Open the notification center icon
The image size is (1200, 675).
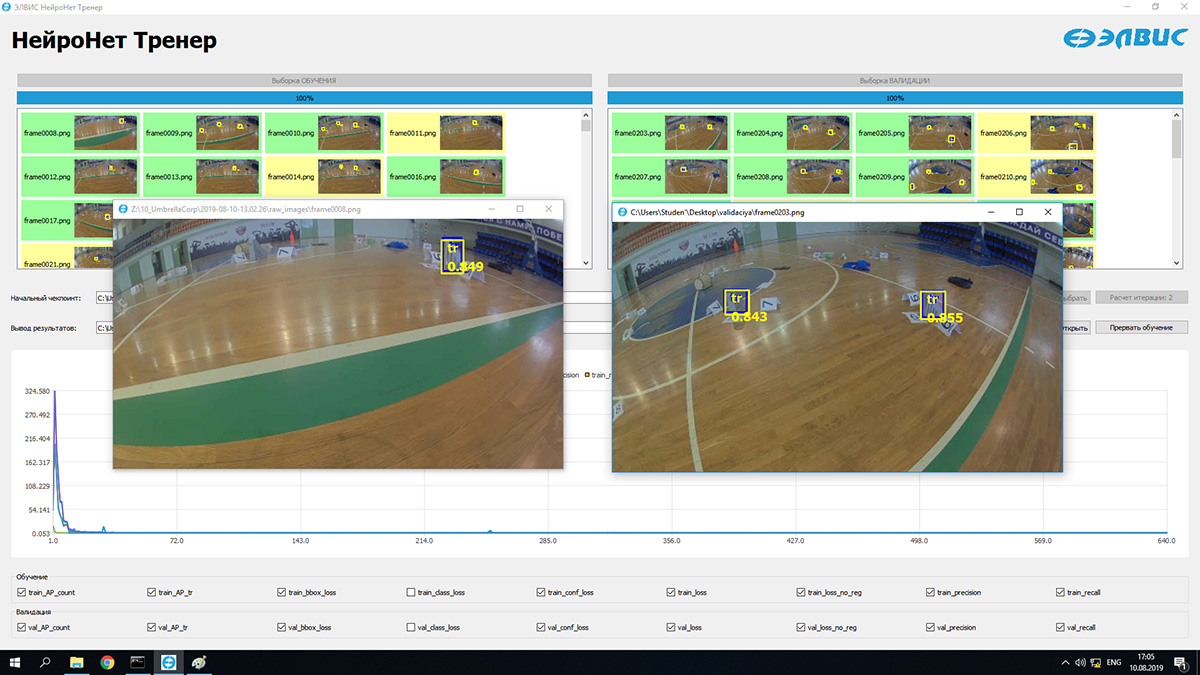[1183, 662]
